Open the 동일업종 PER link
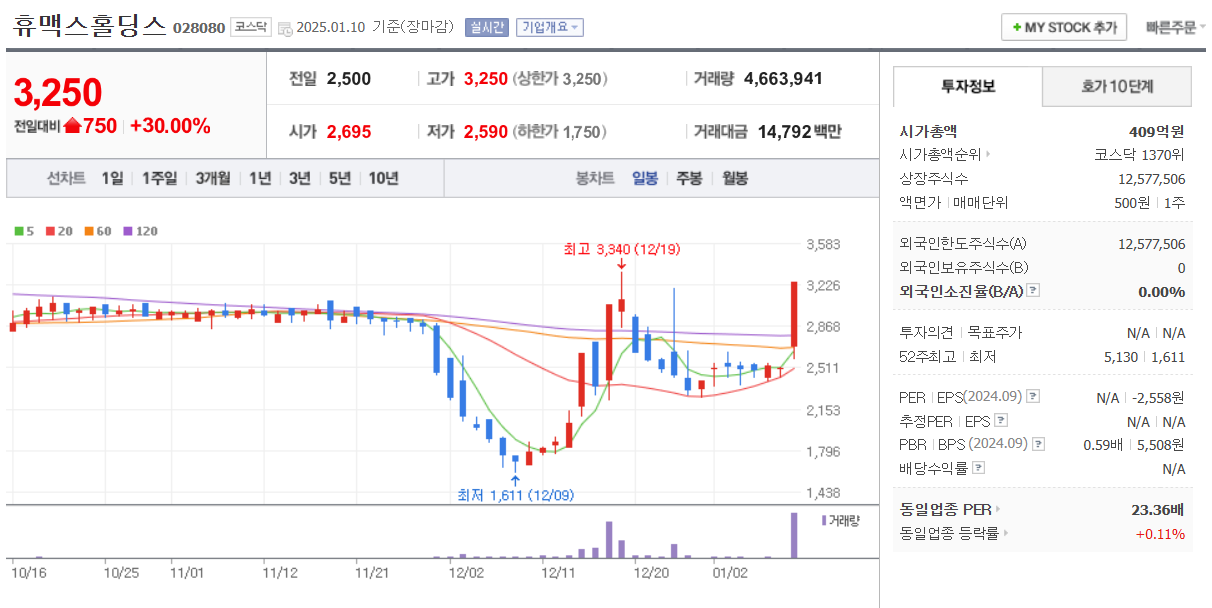This screenshot has height=608, width=1212. click(x=949, y=509)
